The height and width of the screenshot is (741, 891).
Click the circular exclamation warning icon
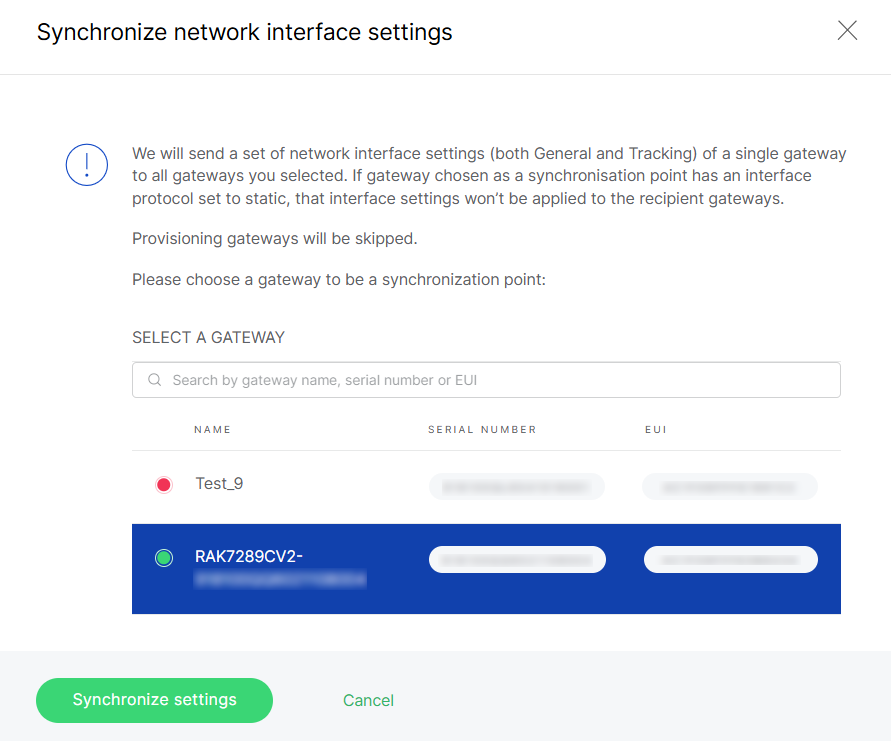coord(86,165)
